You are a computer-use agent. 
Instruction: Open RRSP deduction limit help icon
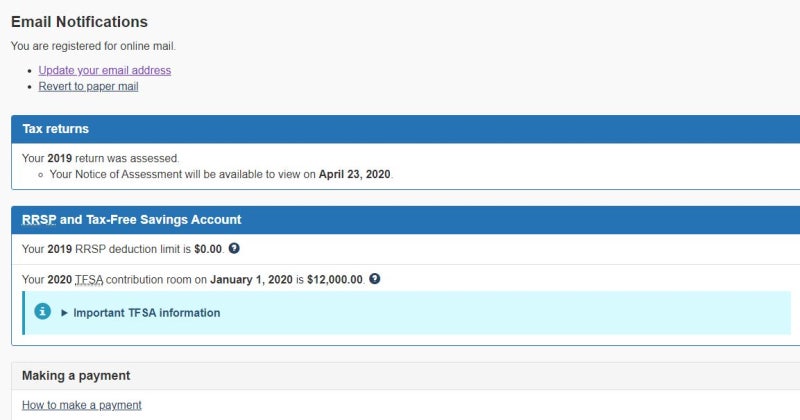tap(234, 249)
